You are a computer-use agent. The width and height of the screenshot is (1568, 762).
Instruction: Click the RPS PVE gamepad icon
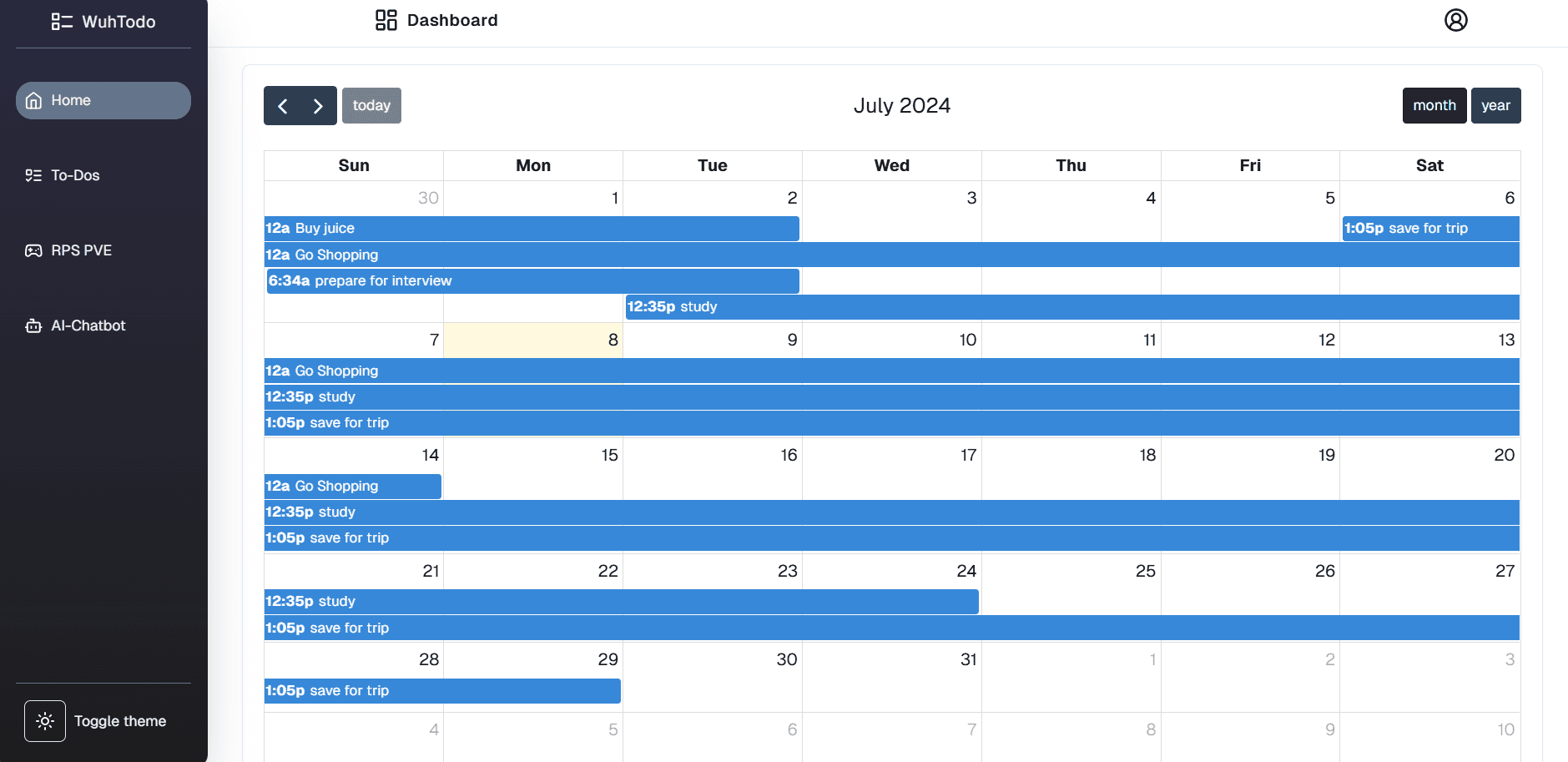33,250
